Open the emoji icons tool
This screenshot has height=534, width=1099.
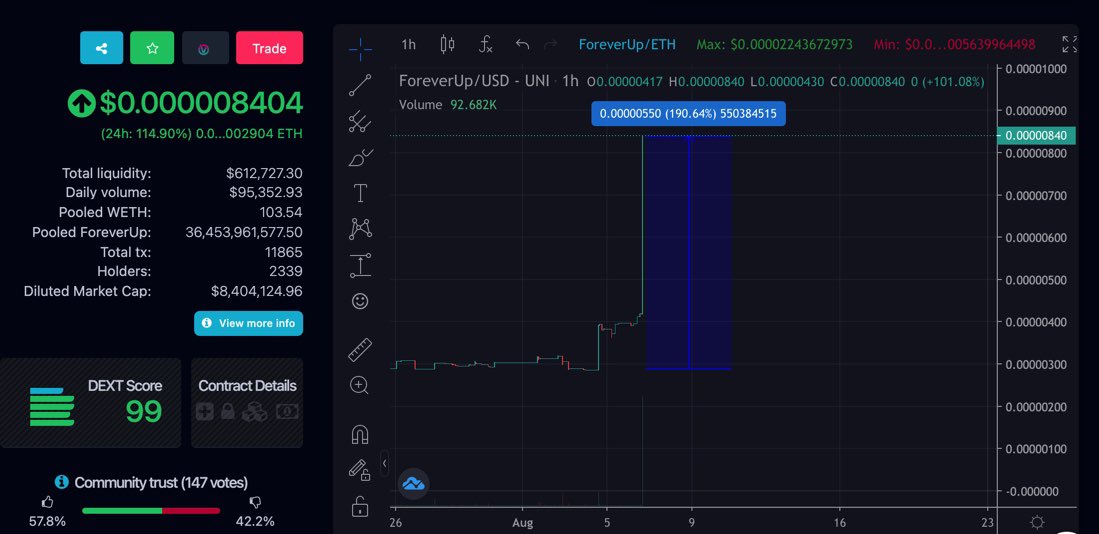pos(360,301)
